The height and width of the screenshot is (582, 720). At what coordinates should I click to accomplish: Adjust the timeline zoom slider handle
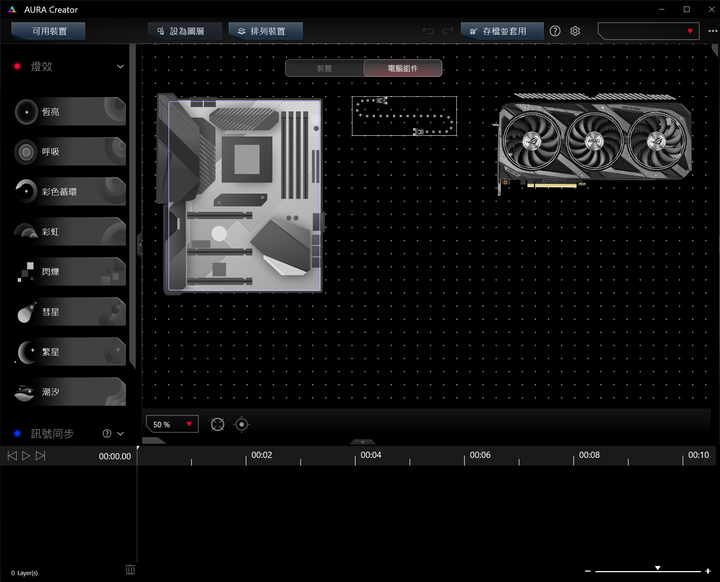click(658, 568)
